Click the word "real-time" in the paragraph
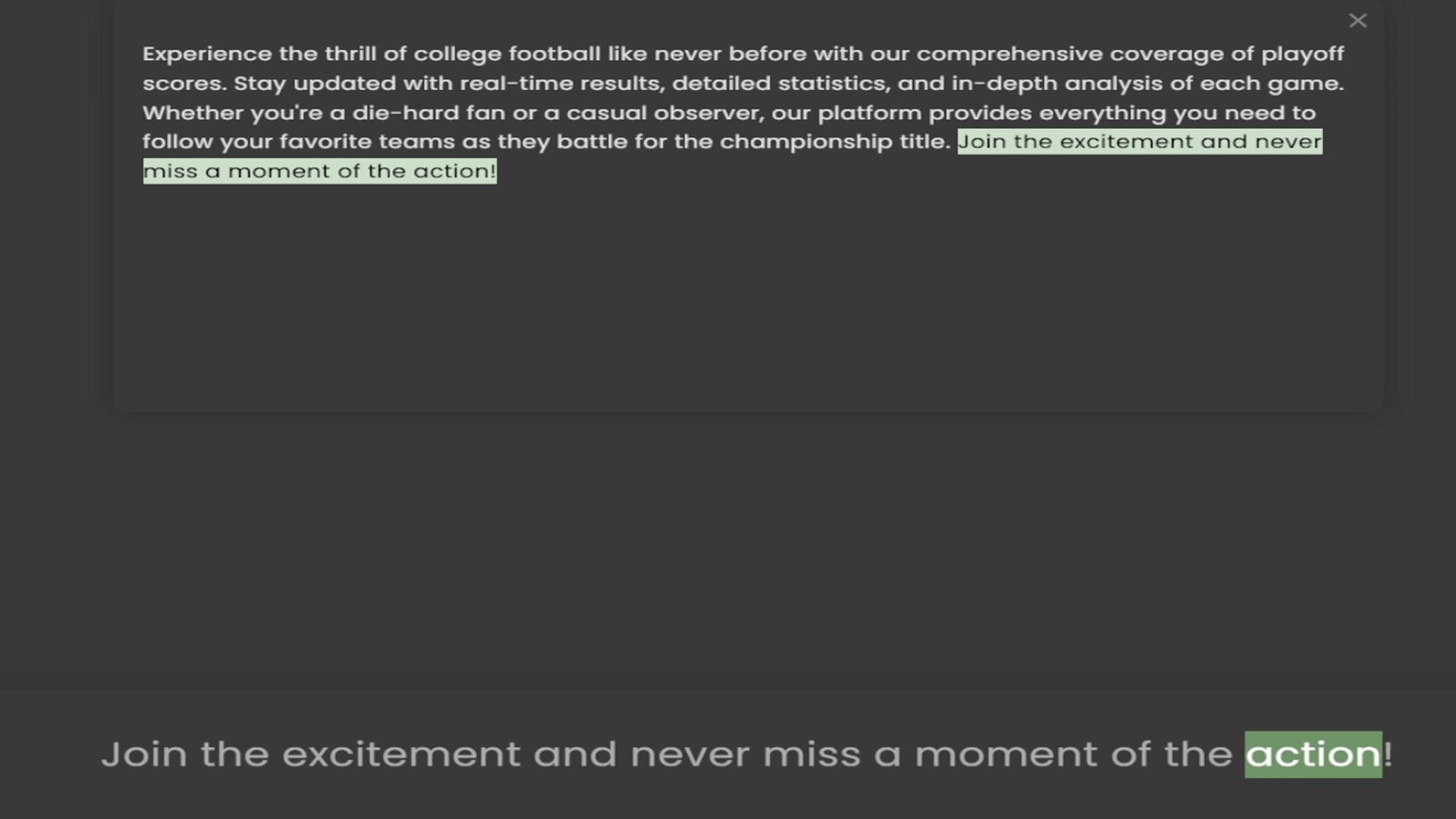1456x819 pixels. [516, 83]
